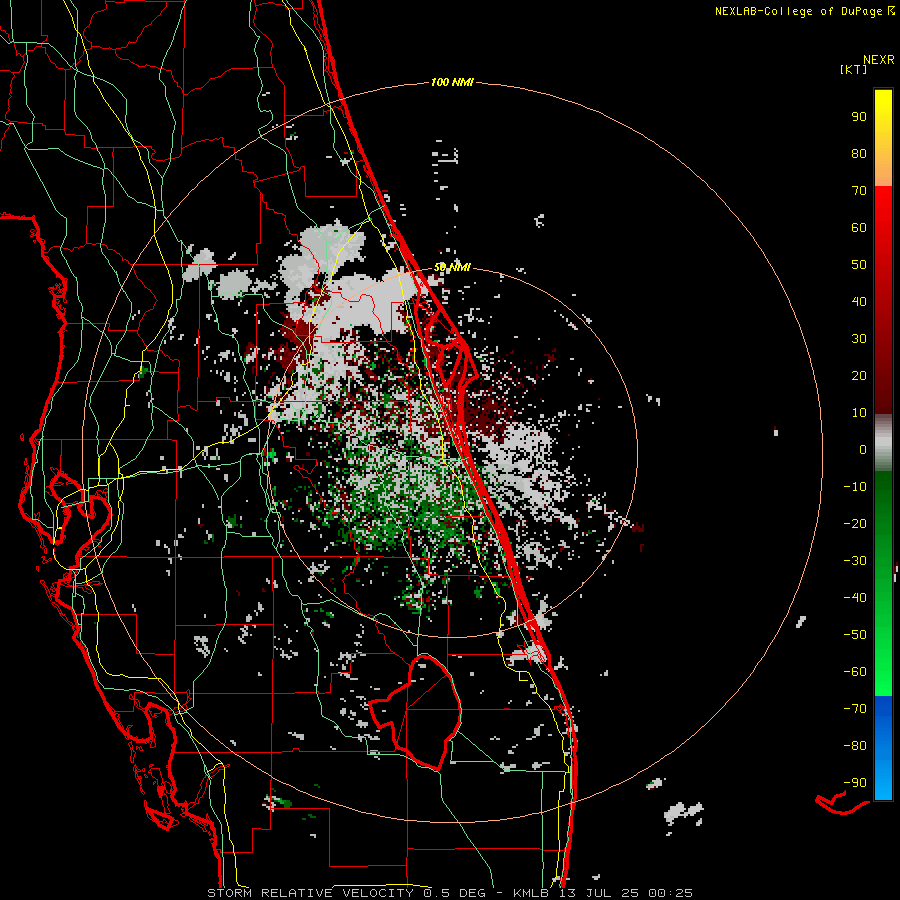Click the [KT] units label
Screen dimensions: 900x900
pyautogui.click(x=853, y=69)
